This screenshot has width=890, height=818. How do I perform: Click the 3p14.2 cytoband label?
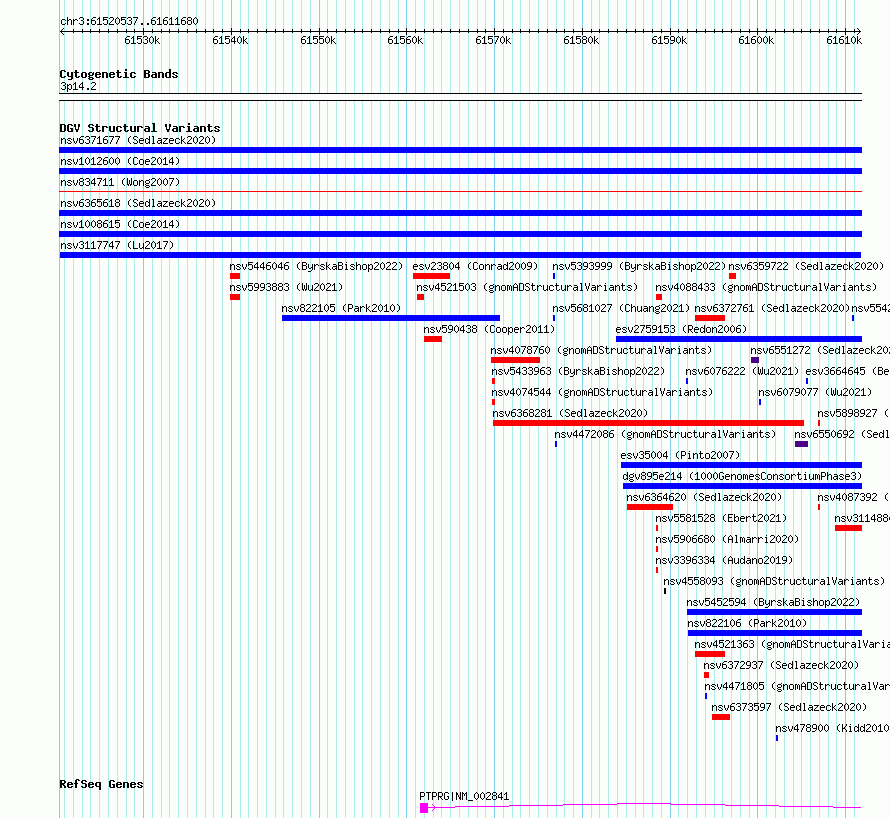(78, 86)
